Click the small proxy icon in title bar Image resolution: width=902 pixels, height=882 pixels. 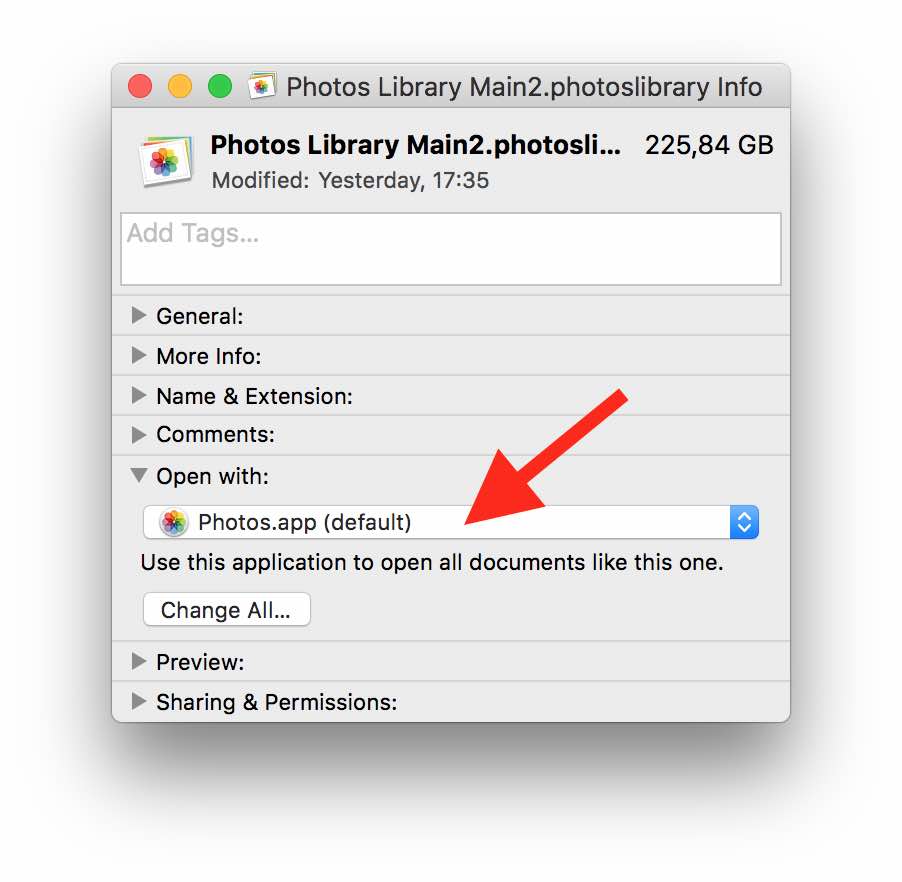pyautogui.click(x=262, y=87)
